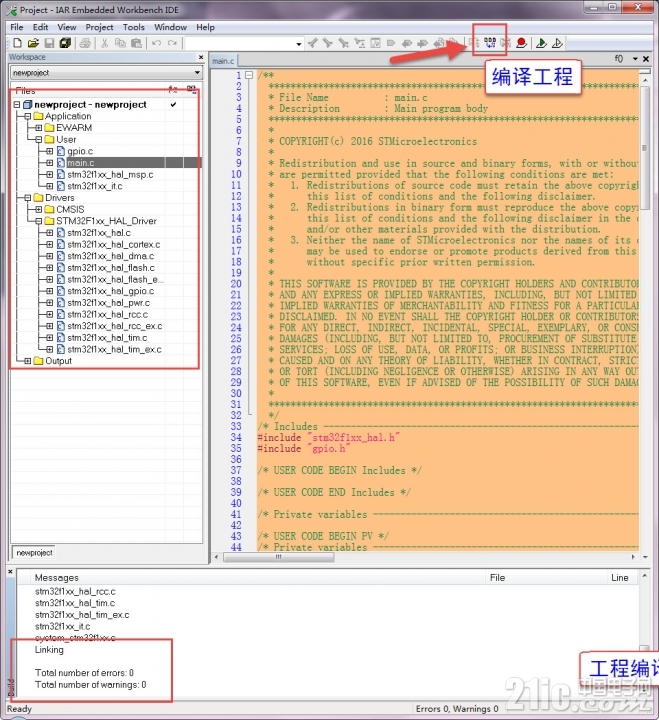Click the editor vertical scrollbar thumb
The image size is (659, 720).
tap(645, 147)
